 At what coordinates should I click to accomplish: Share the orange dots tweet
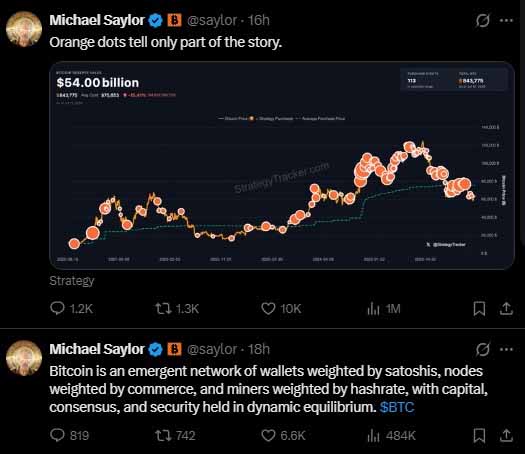click(506, 308)
